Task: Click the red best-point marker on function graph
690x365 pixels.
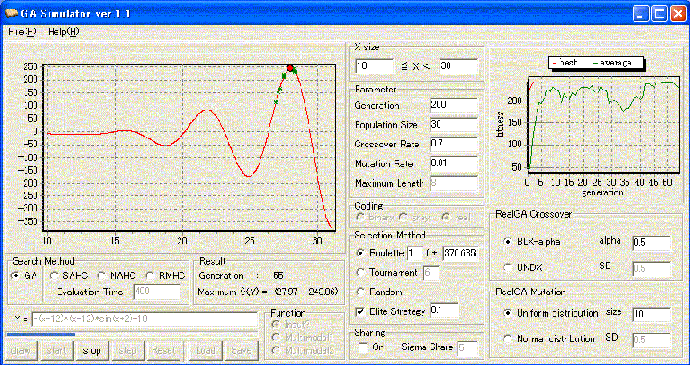Action: pos(290,68)
